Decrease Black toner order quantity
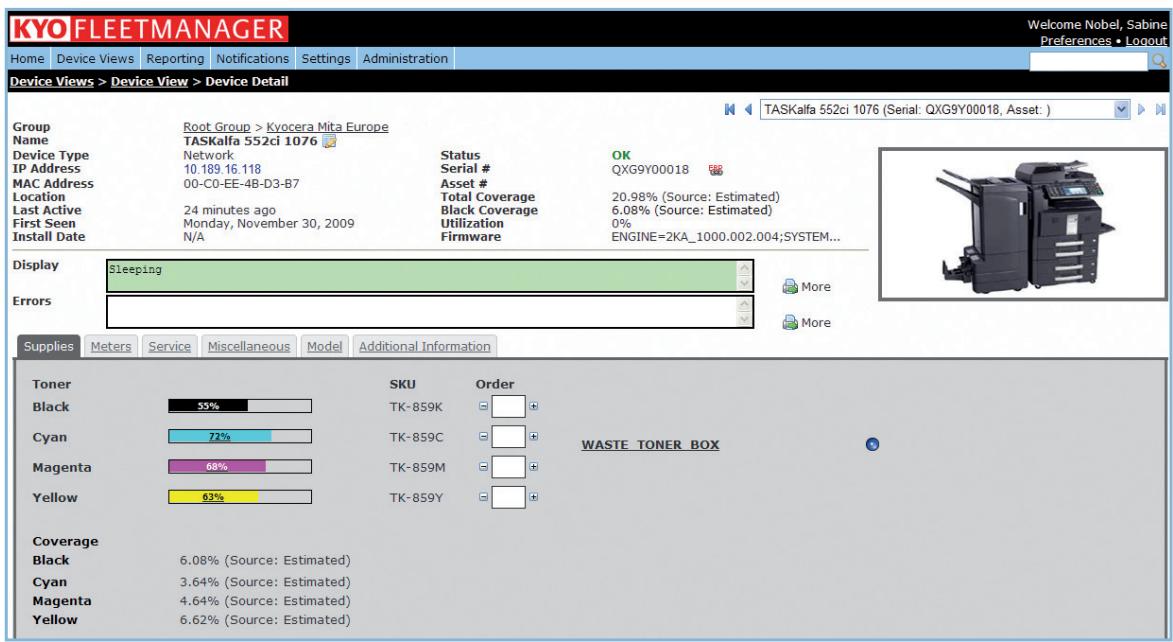 (483, 406)
